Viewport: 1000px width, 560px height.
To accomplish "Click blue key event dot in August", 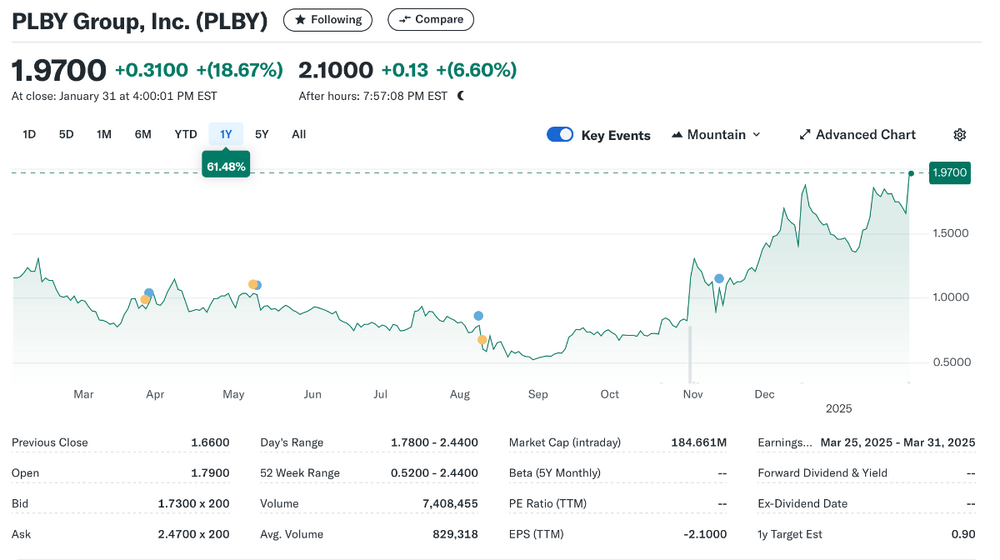I will point(478,316).
